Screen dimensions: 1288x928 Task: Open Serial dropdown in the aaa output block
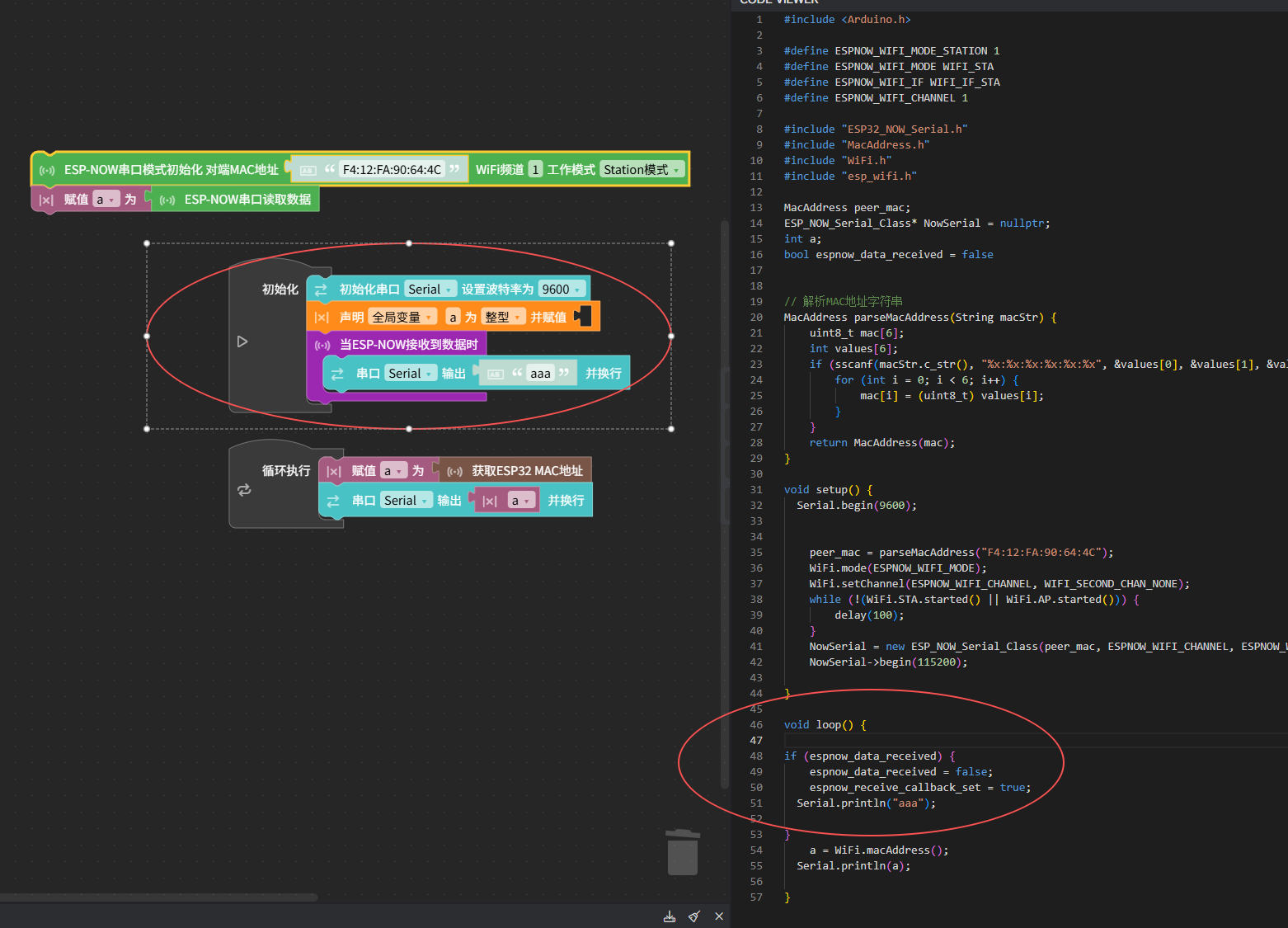click(411, 374)
